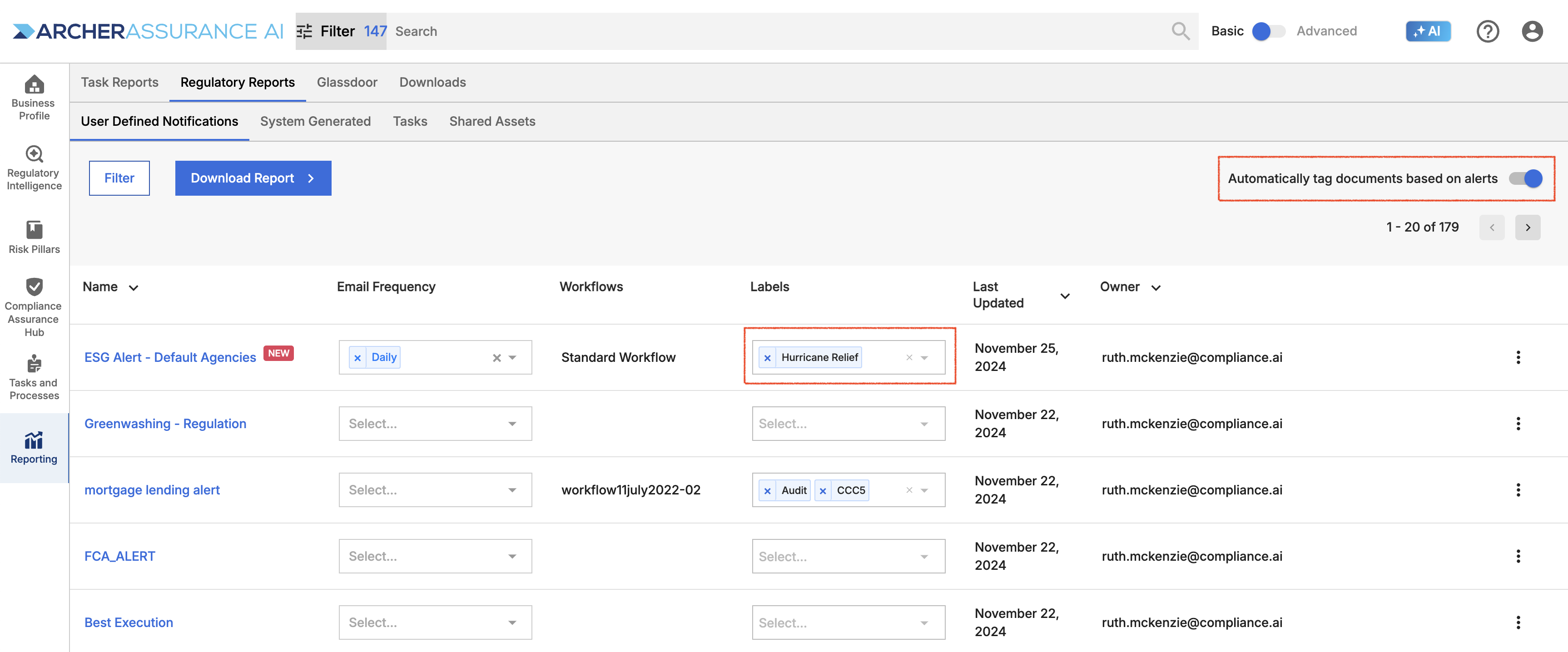Viewport: 1568px width, 652px height.
Task: Click the Archer Assurance AI logo
Action: pos(148,31)
